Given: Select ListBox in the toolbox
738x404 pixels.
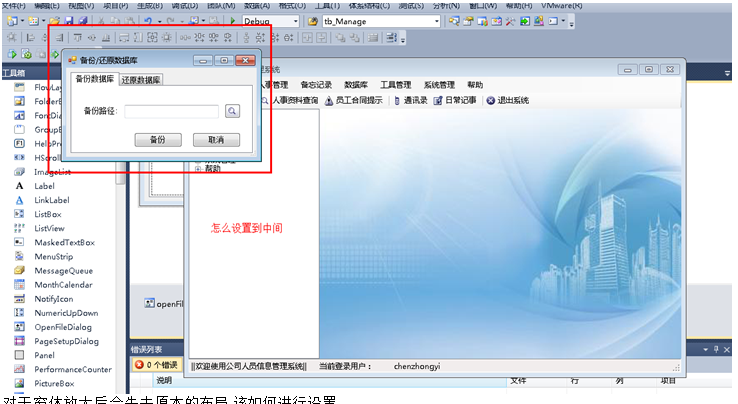Looking at the screenshot, I should (x=48, y=214).
